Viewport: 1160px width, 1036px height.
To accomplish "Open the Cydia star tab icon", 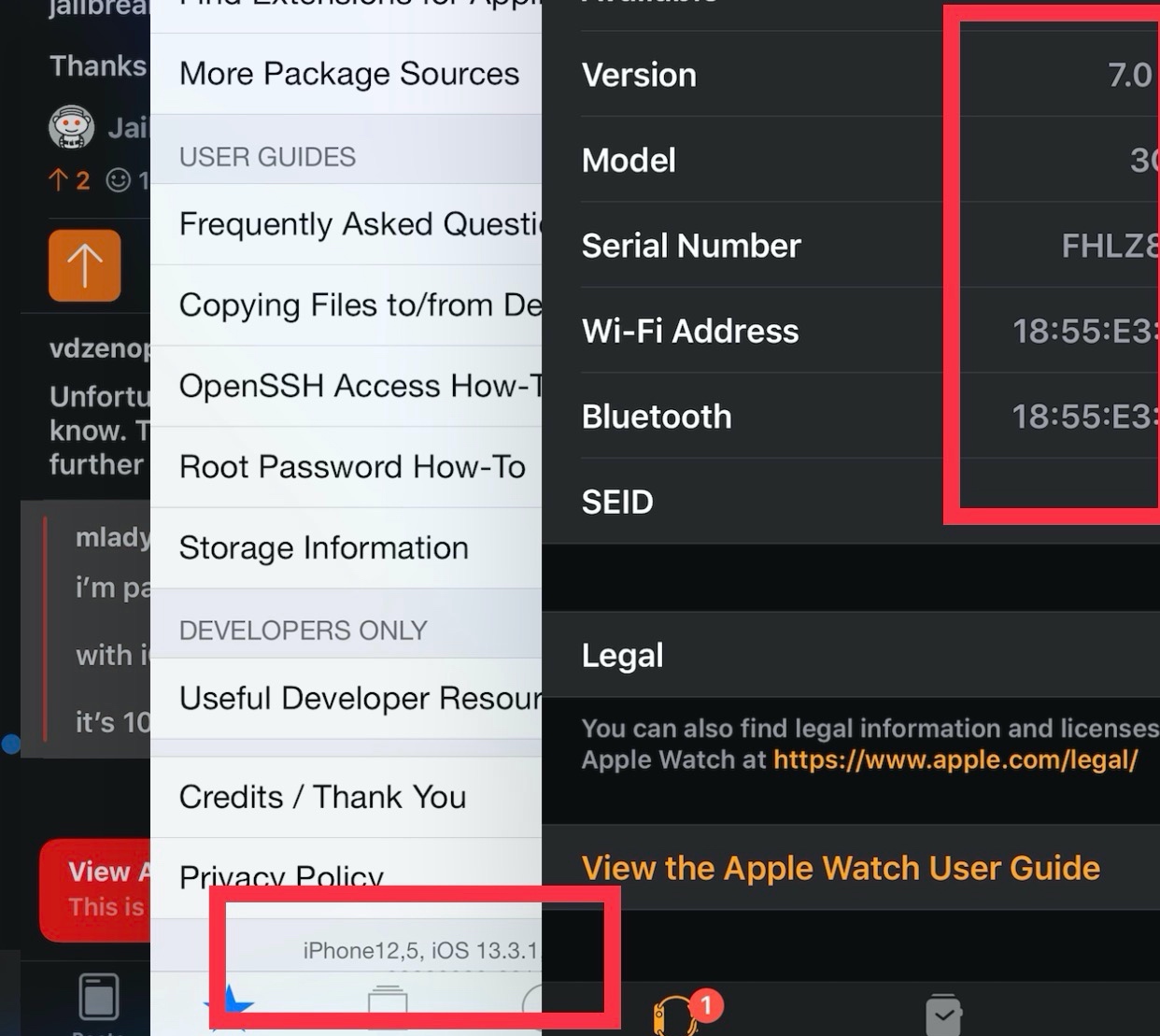I will (x=230, y=1007).
